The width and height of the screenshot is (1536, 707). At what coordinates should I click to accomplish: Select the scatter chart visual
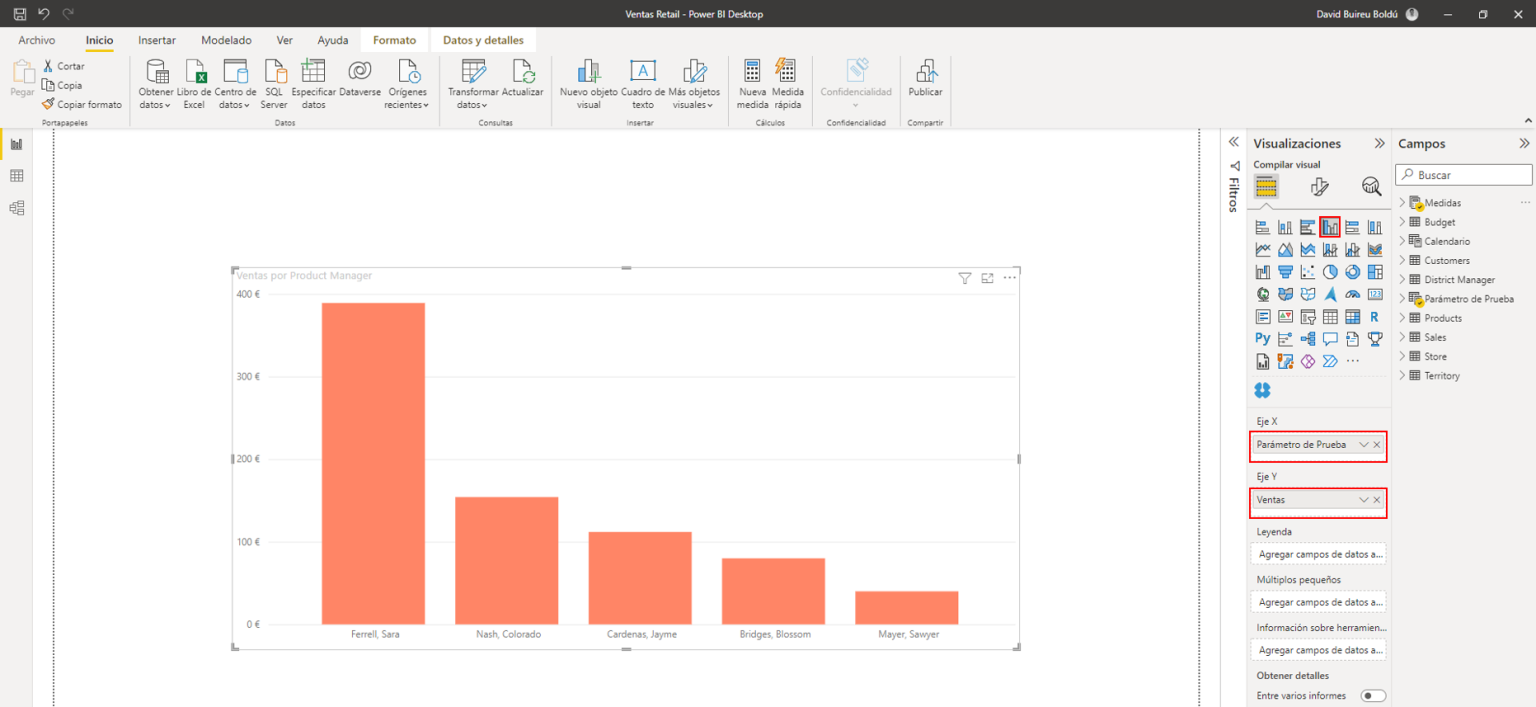pos(1308,272)
